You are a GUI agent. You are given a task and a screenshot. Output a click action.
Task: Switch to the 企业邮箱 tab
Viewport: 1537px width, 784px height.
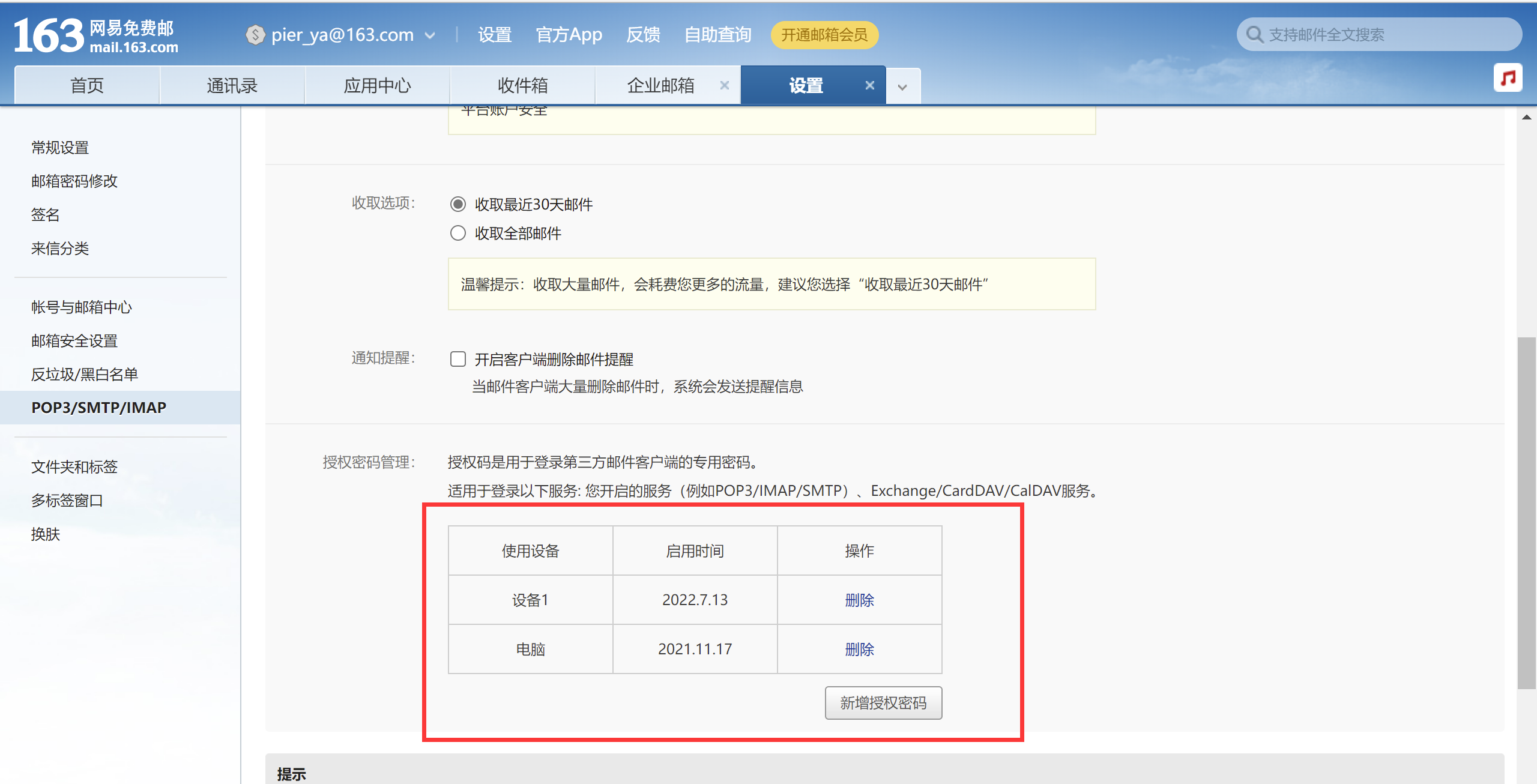660,85
